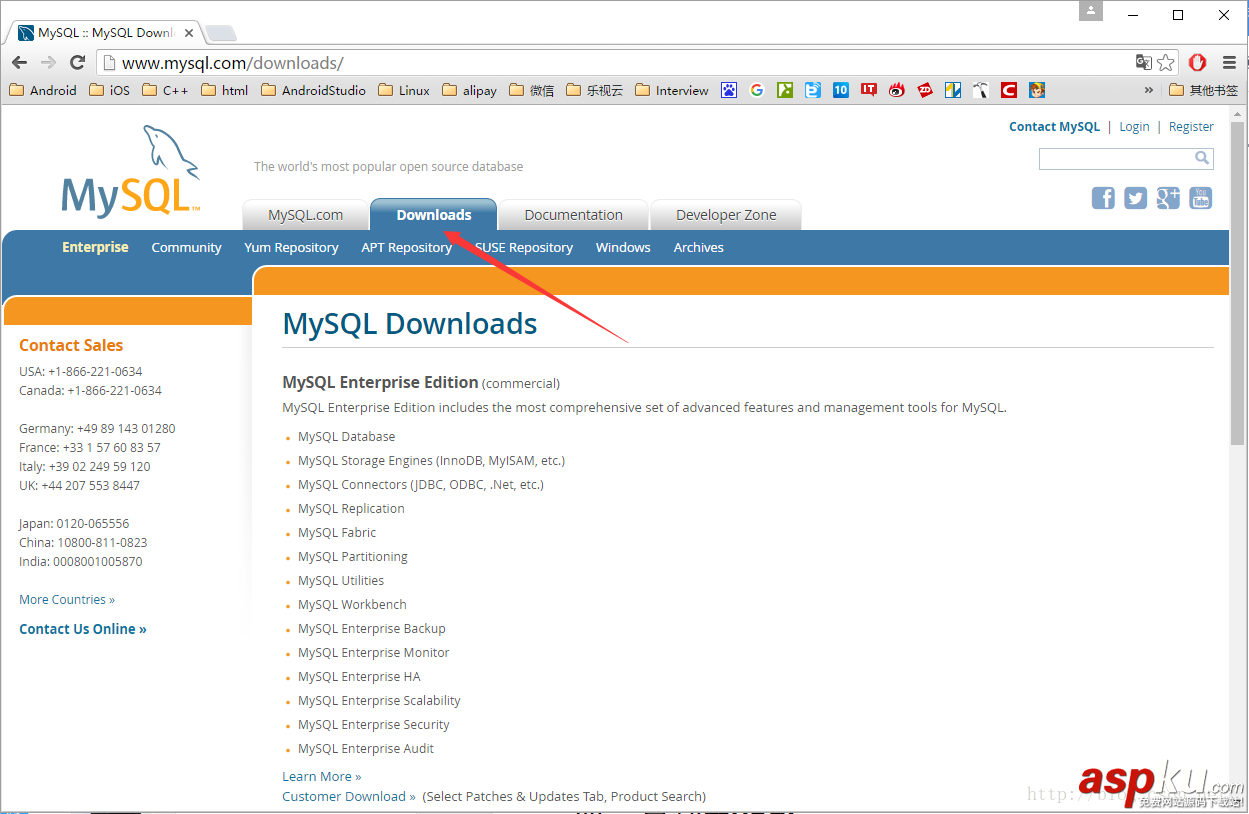Viewport: 1249px width, 814px height.
Task: Click the page vertical scrollbar thumb
Action: point(1238,284)
